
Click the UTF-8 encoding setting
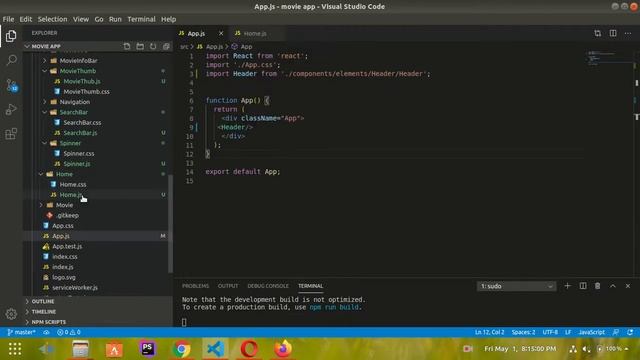[x=550, y=332]
